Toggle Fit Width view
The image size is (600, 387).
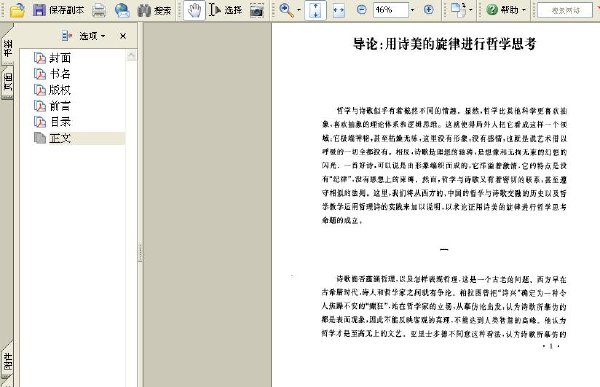339,11
